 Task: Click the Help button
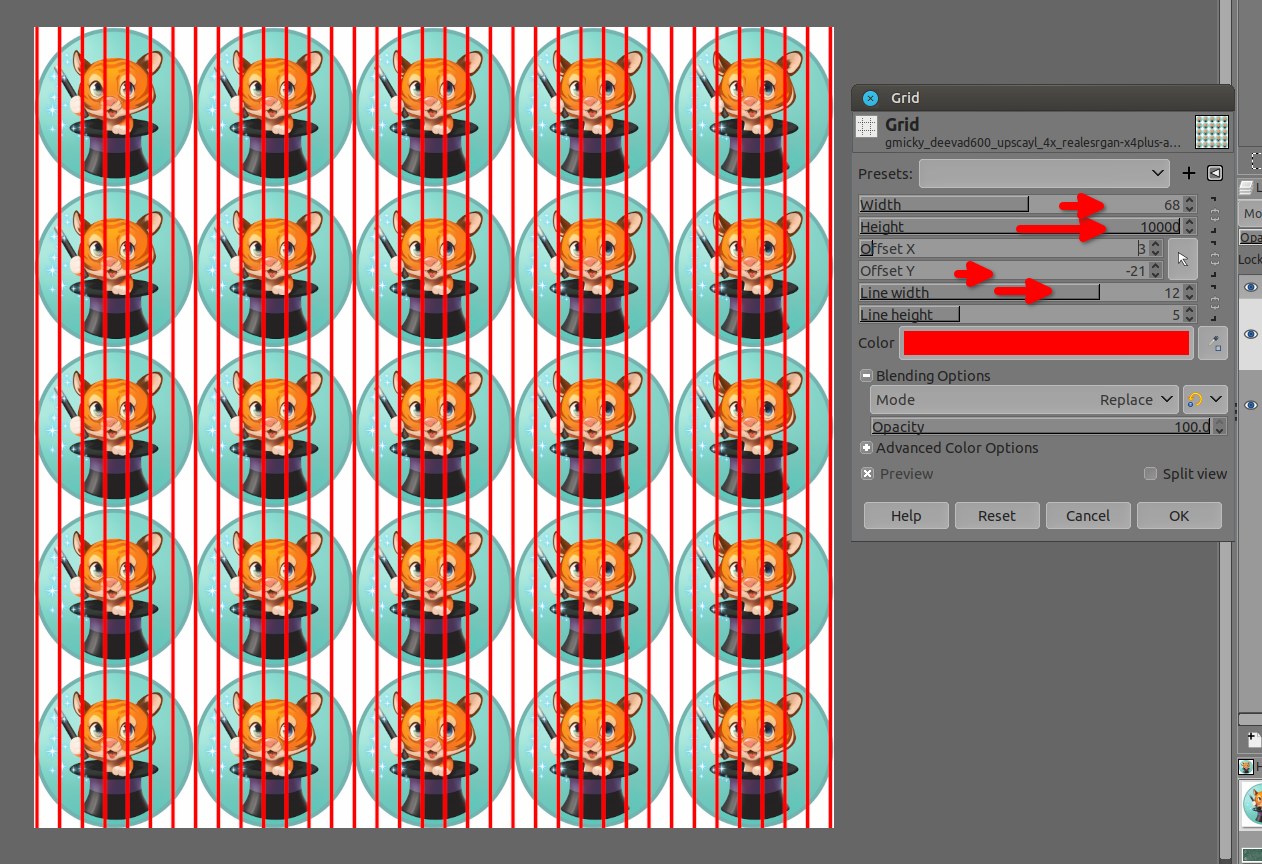(x=906, y=516)
